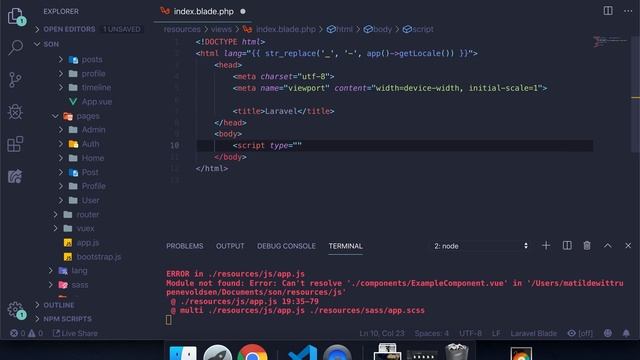The width and height of the screenshot is (640, 360).
Task: Click the split editor right icon
Action: (x=608, y=11)
